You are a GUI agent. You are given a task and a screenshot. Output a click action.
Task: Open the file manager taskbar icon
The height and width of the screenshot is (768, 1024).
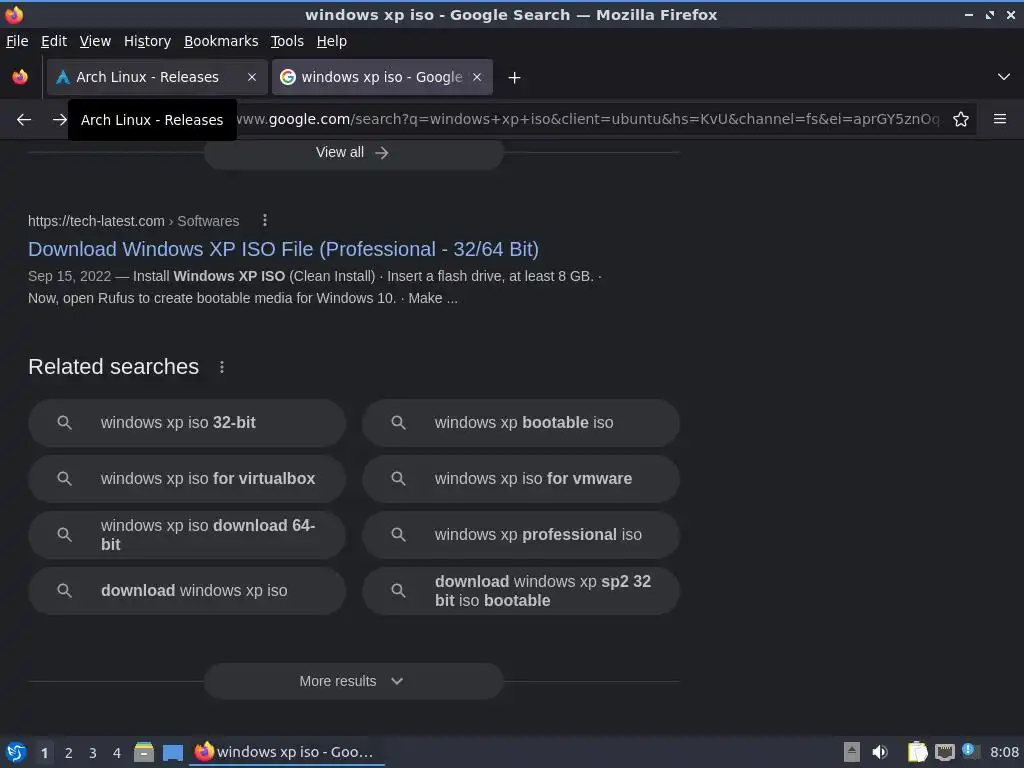click(144, 752)
